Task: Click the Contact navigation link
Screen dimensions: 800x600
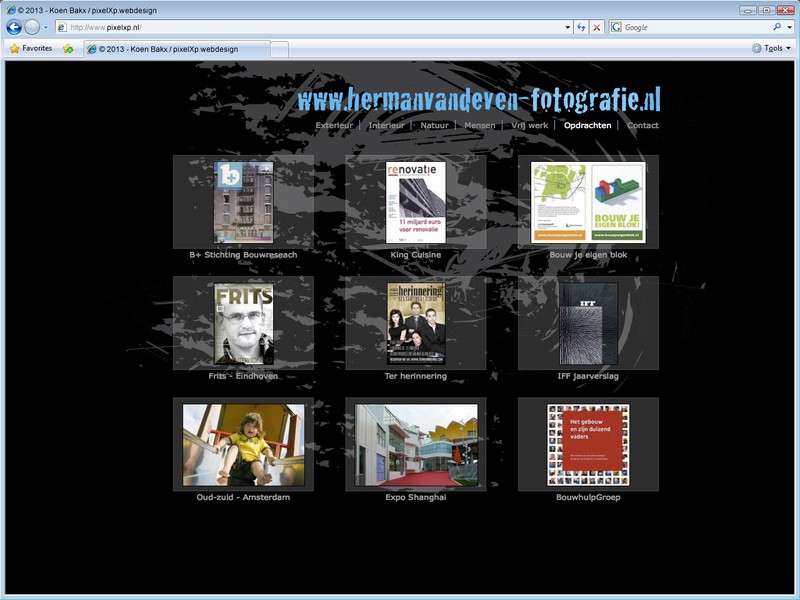Action: [x=642, y=126]
